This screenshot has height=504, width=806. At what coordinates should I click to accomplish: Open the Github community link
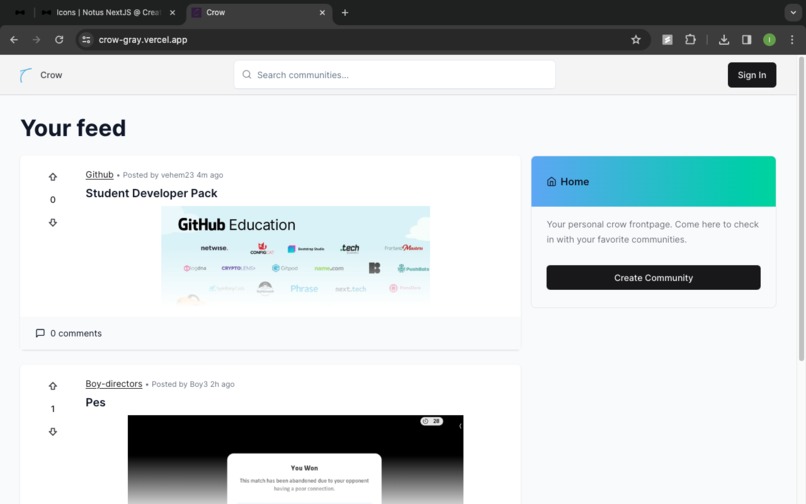coord(99,175)
